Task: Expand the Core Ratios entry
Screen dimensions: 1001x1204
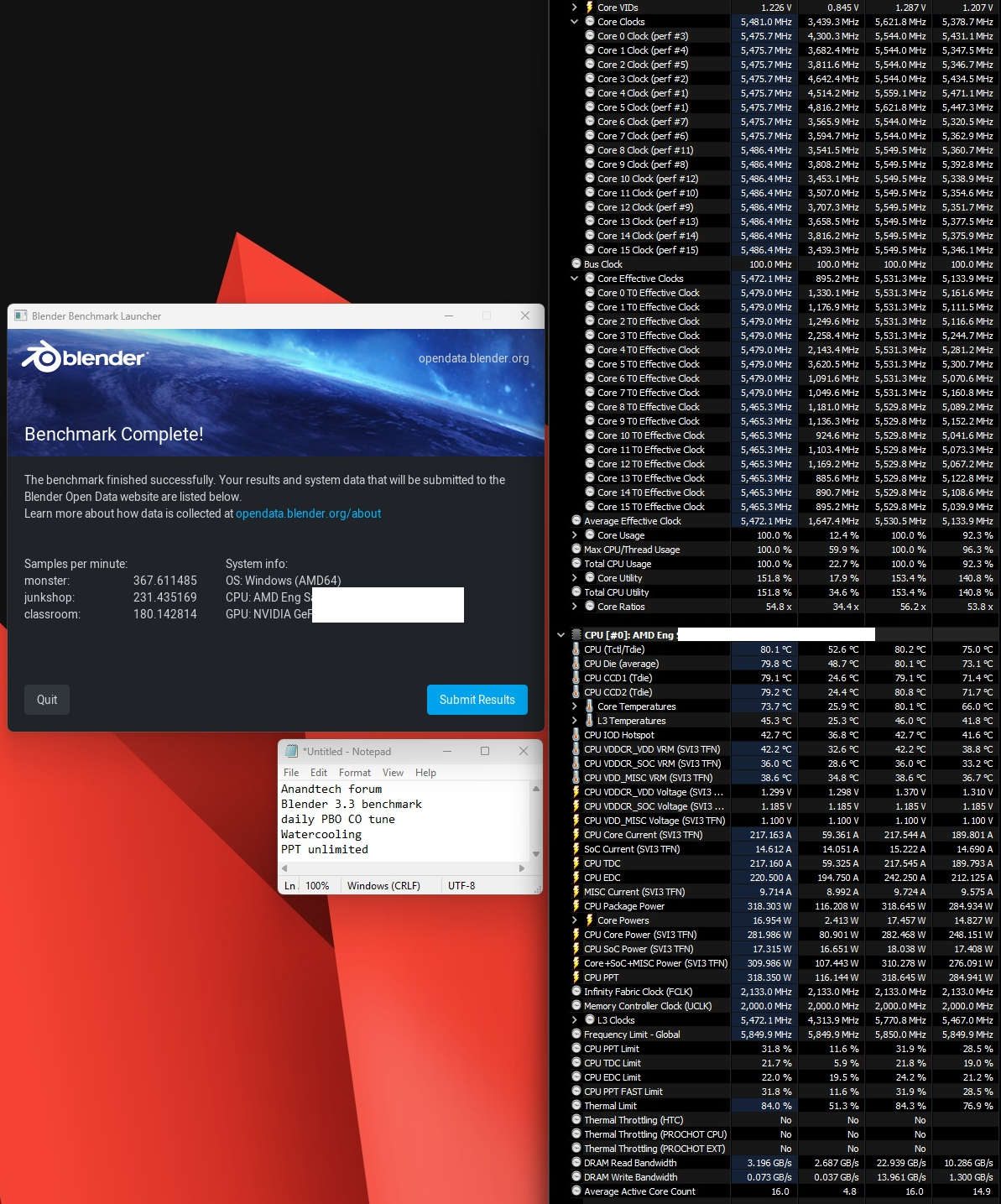Action: pyautogui.click(x=574, y=606)
